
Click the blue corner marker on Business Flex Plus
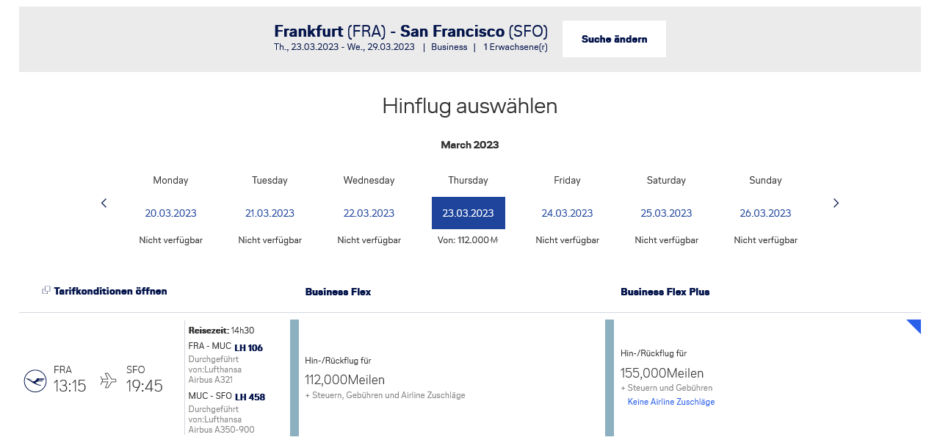click(913, 326)
